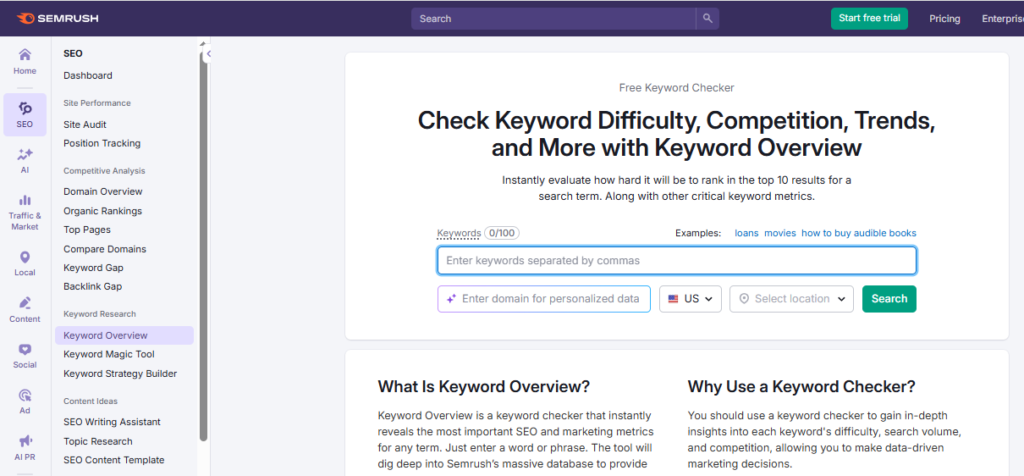
Task: Open Traffic & Market bar chart icon
Action: click(25, 201)
